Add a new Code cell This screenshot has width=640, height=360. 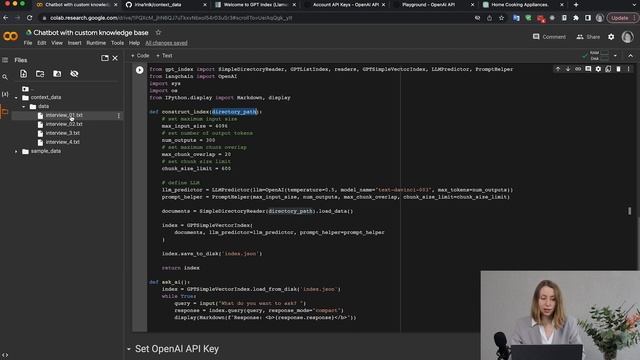coord(140,56)
